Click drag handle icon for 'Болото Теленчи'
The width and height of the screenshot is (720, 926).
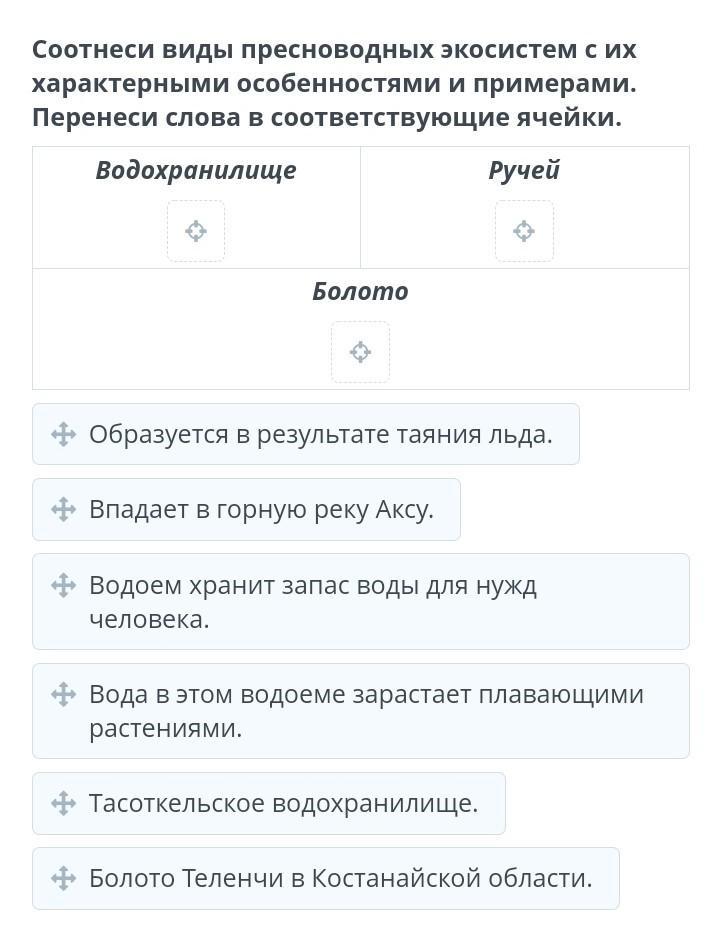(63, 878)
